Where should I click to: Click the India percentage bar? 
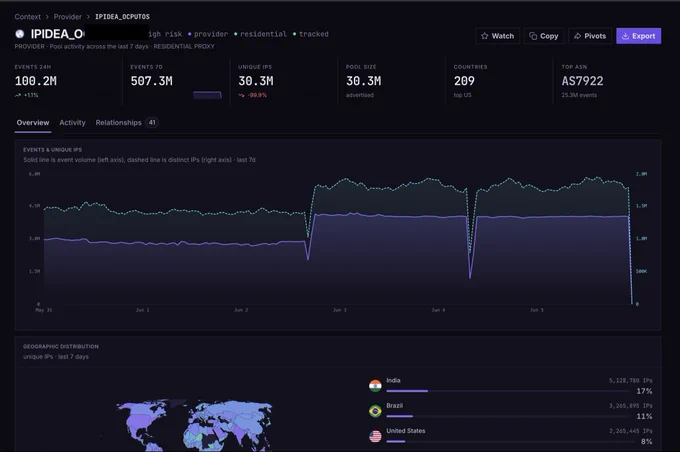(507, 391)
